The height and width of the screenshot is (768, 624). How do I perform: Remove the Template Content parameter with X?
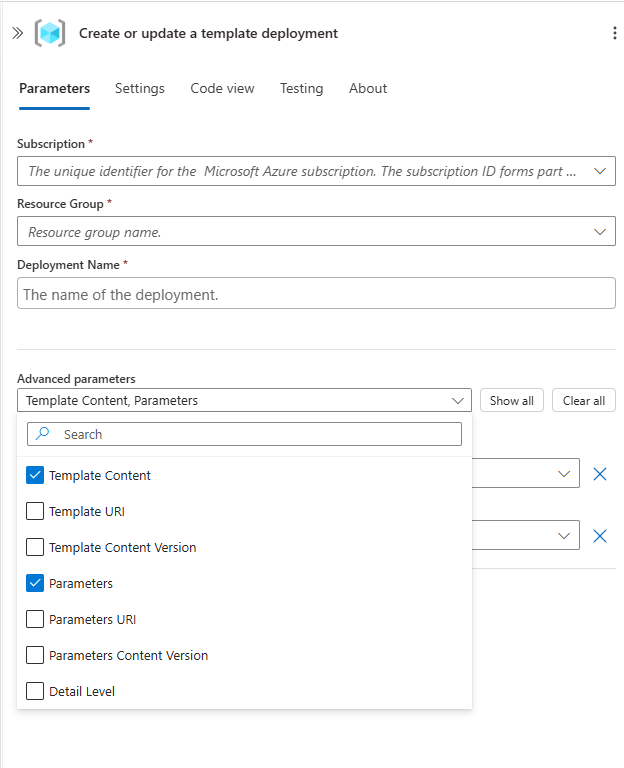click(x=600, y=474)
